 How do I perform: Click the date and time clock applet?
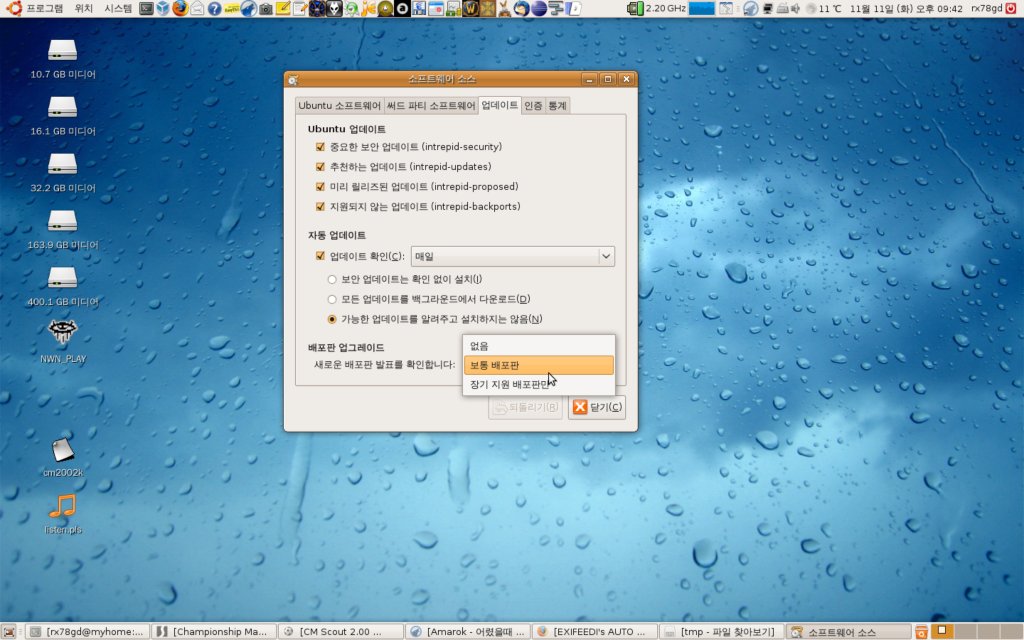pyautogui.click(x=906, y=8)
